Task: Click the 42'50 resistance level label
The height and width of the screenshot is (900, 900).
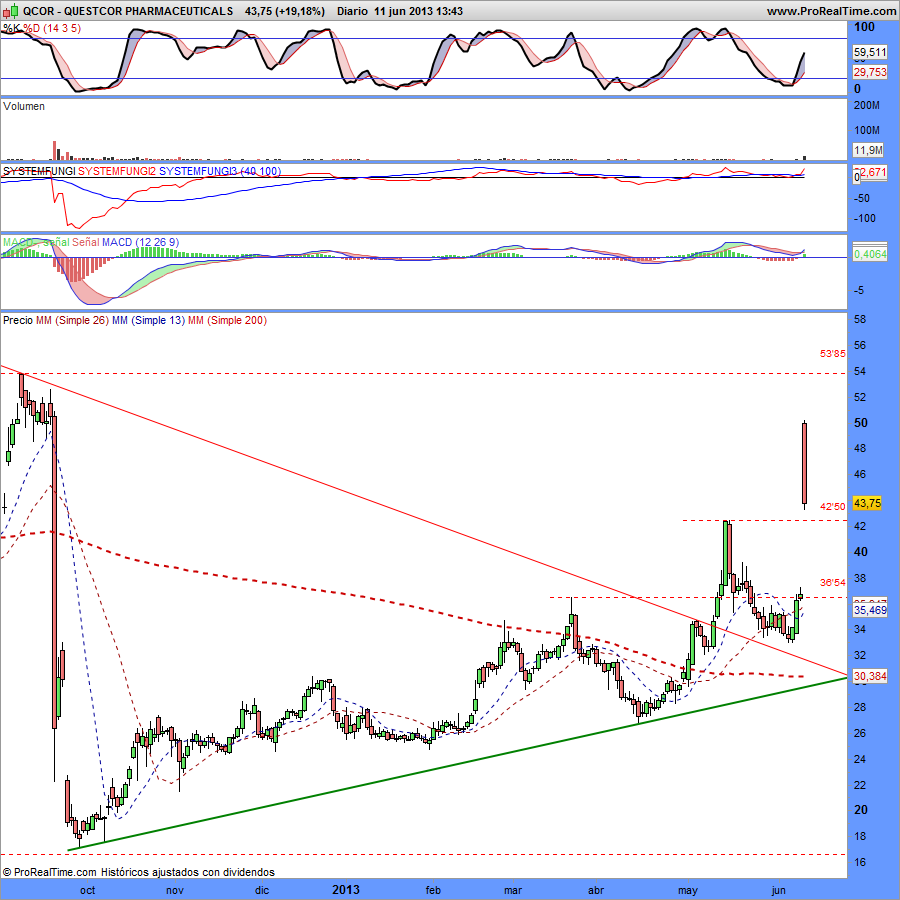Action: (832, 506)
